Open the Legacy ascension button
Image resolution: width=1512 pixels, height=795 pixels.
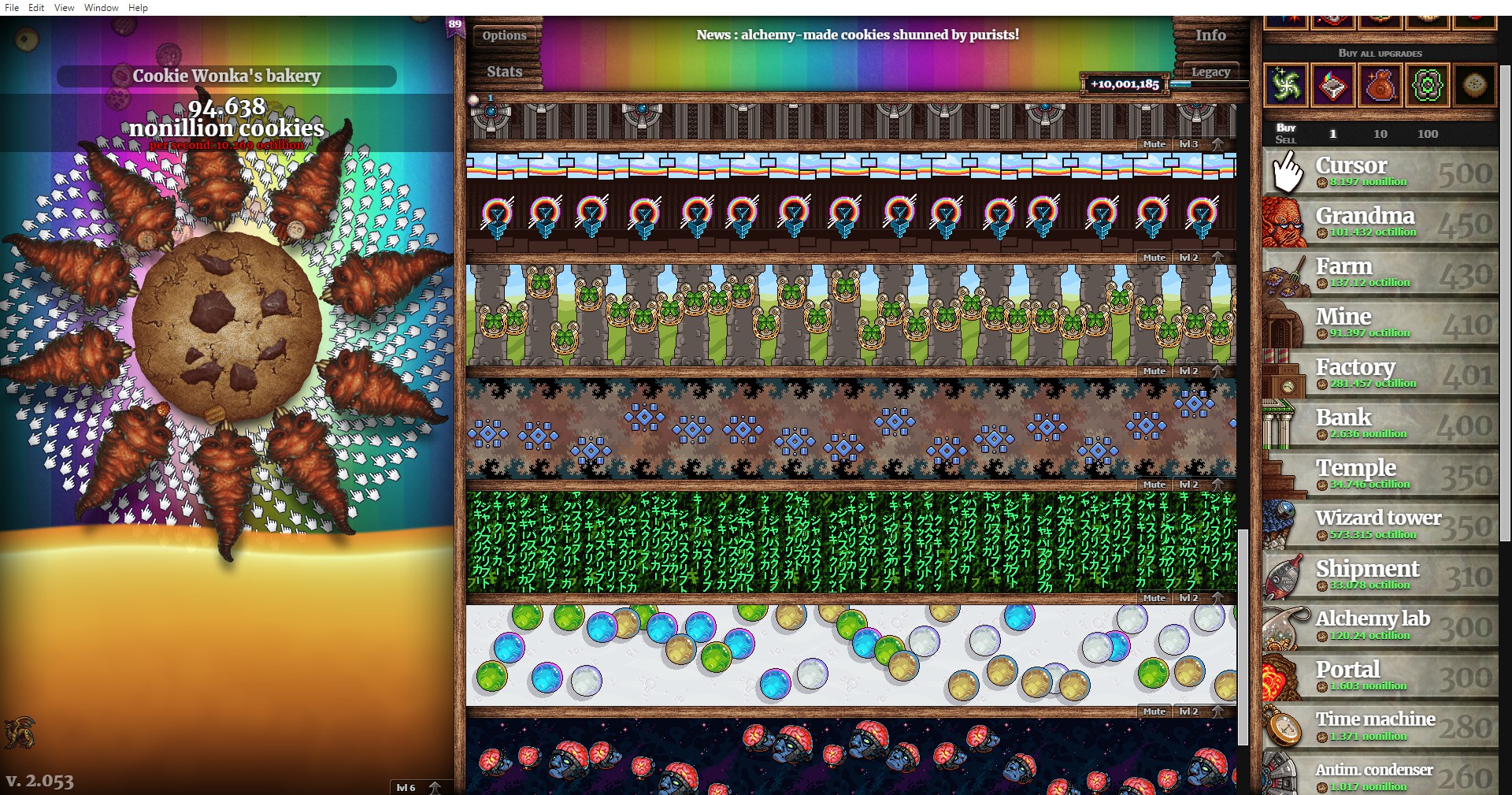[x=1210, y=72]
